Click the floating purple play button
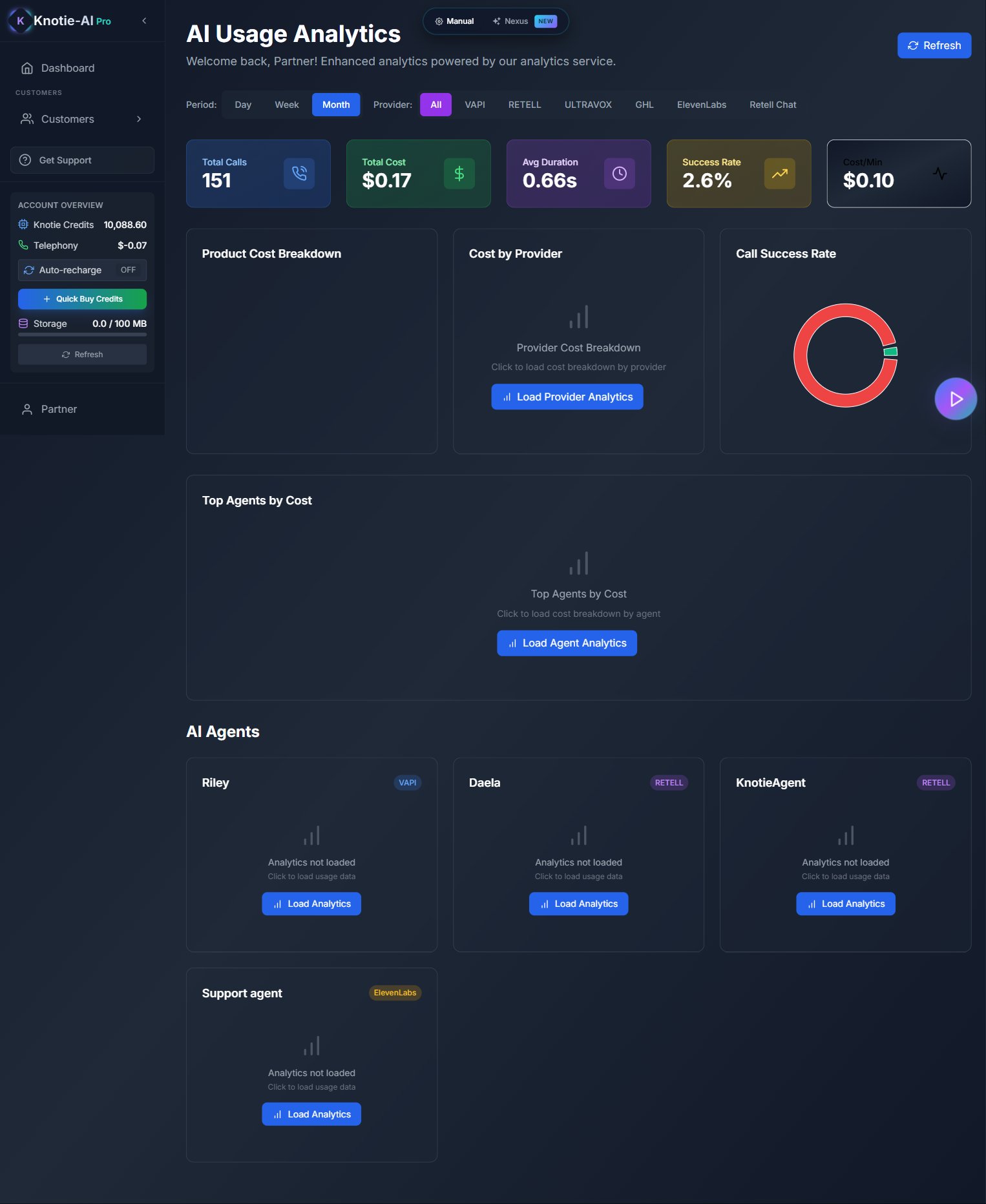 (x=956, y=399)
